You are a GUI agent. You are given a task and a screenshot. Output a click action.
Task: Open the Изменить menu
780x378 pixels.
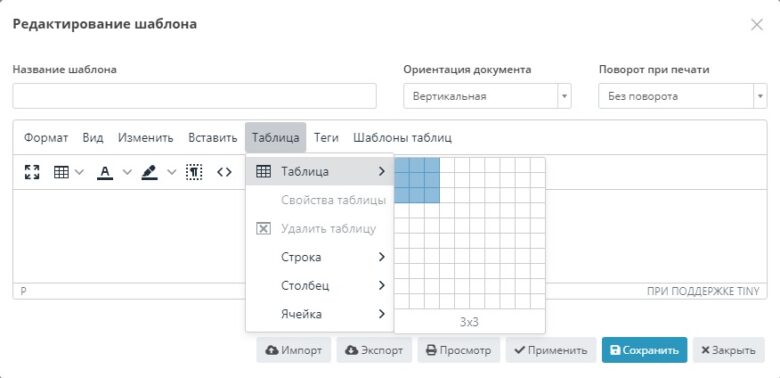click(146, 138)
